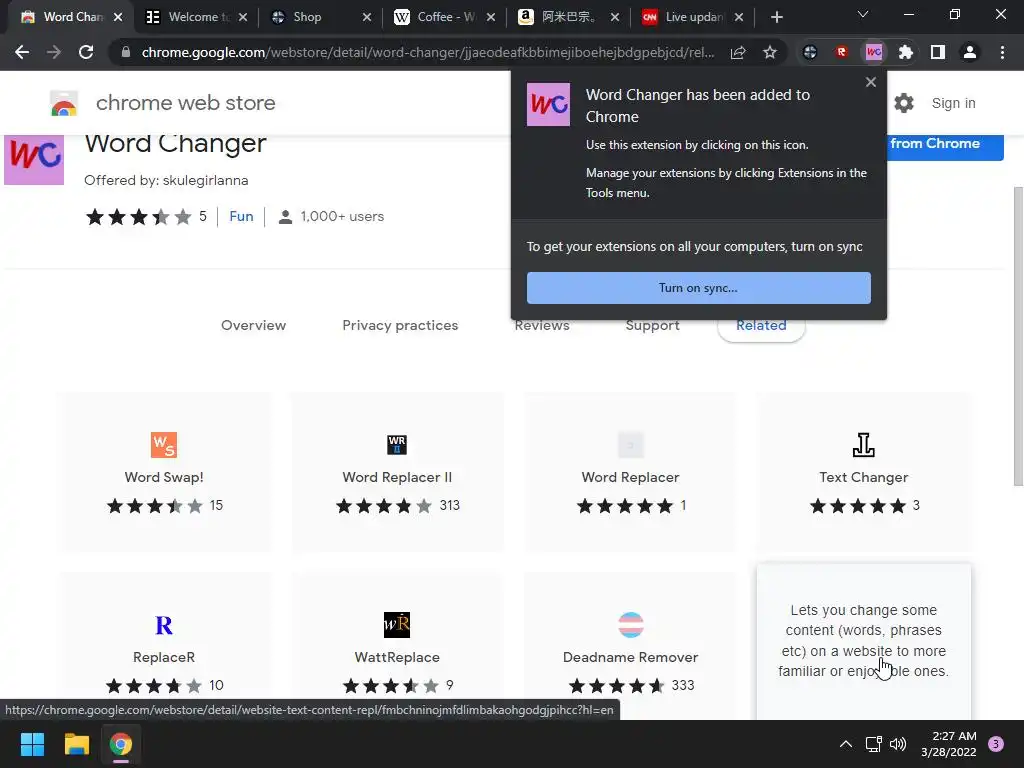Click the round globe extension icon in toolbar

coord(810,52)
